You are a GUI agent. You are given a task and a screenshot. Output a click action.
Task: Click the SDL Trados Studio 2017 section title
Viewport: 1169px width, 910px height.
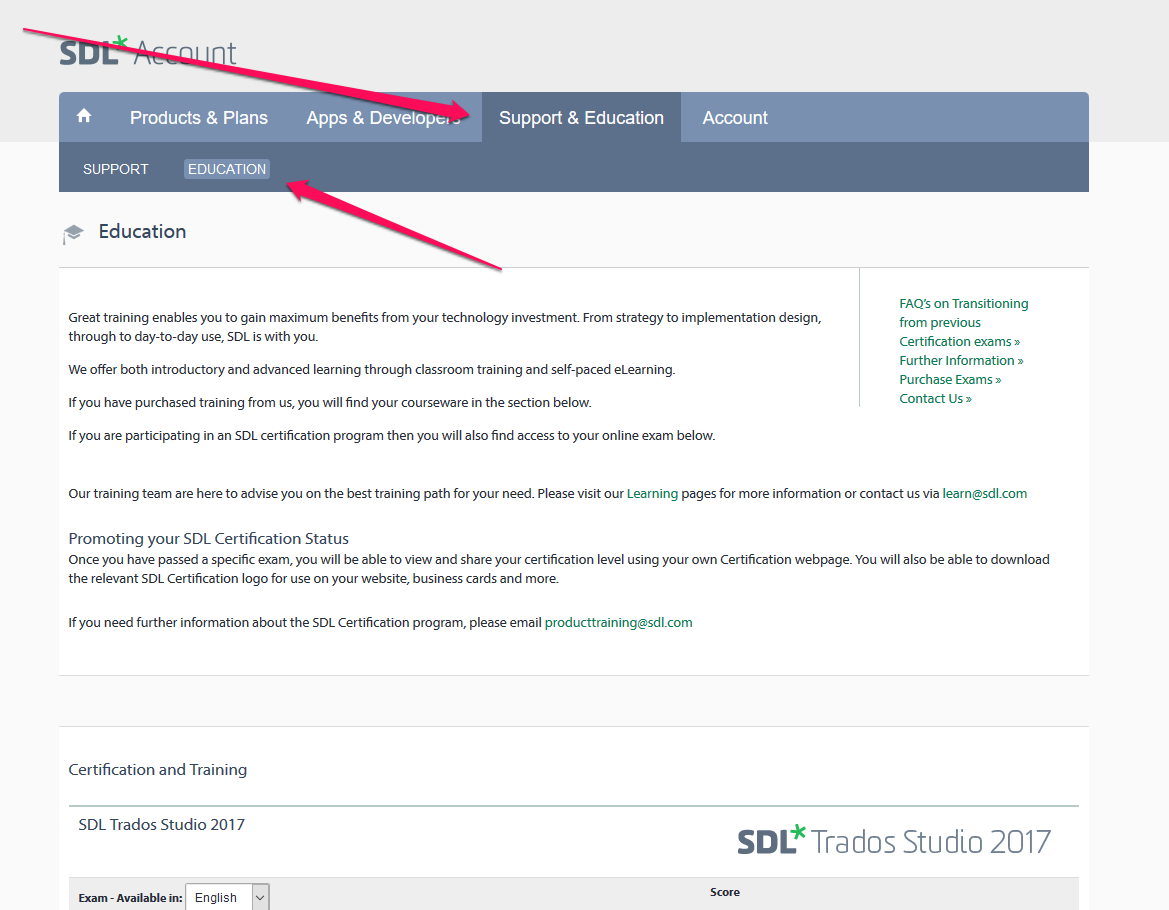tap(162, 824)
